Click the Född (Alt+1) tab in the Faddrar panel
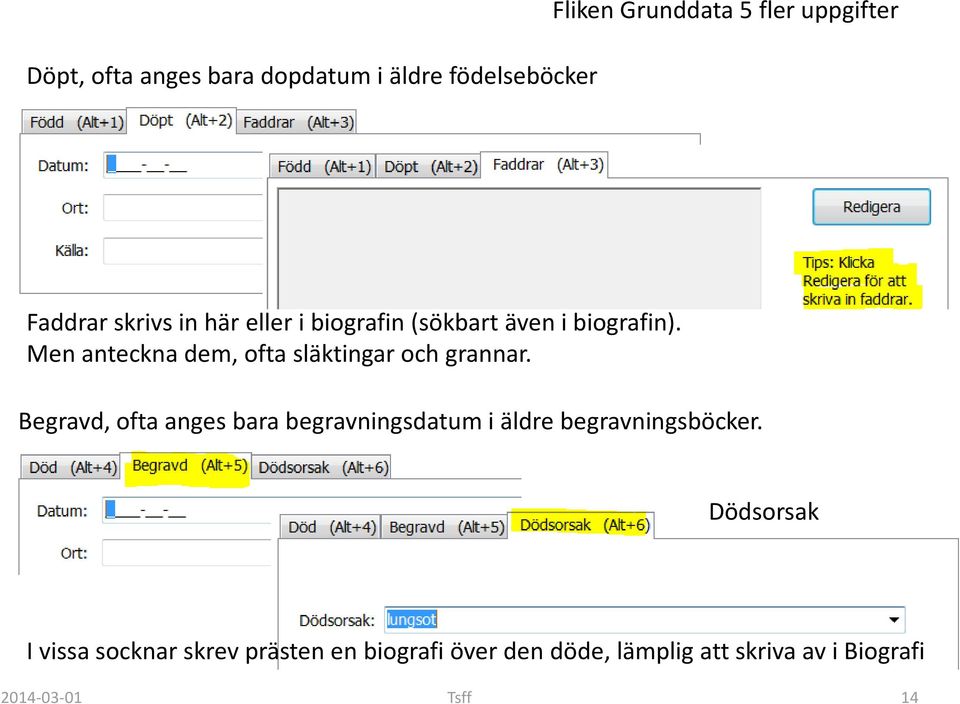 (323, 167)
